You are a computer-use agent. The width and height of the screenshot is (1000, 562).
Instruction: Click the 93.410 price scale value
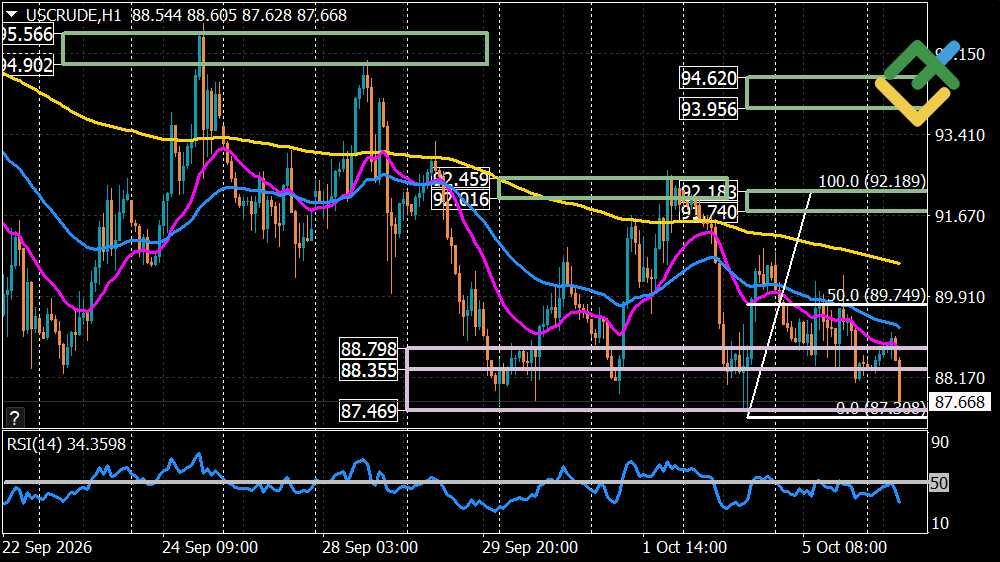point(959,135)
